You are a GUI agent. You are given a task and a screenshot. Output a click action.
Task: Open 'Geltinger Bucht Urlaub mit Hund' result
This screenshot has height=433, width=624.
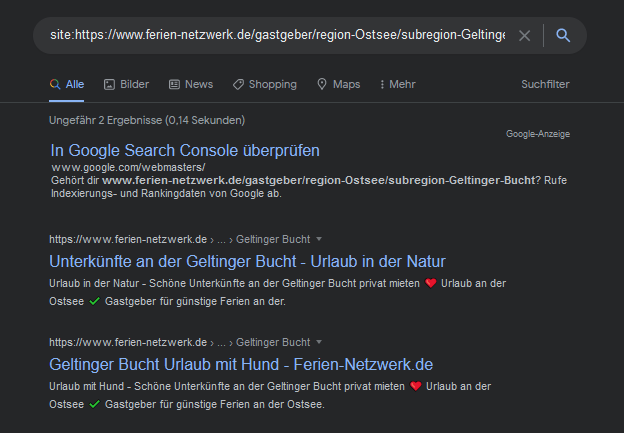[240, 364]
